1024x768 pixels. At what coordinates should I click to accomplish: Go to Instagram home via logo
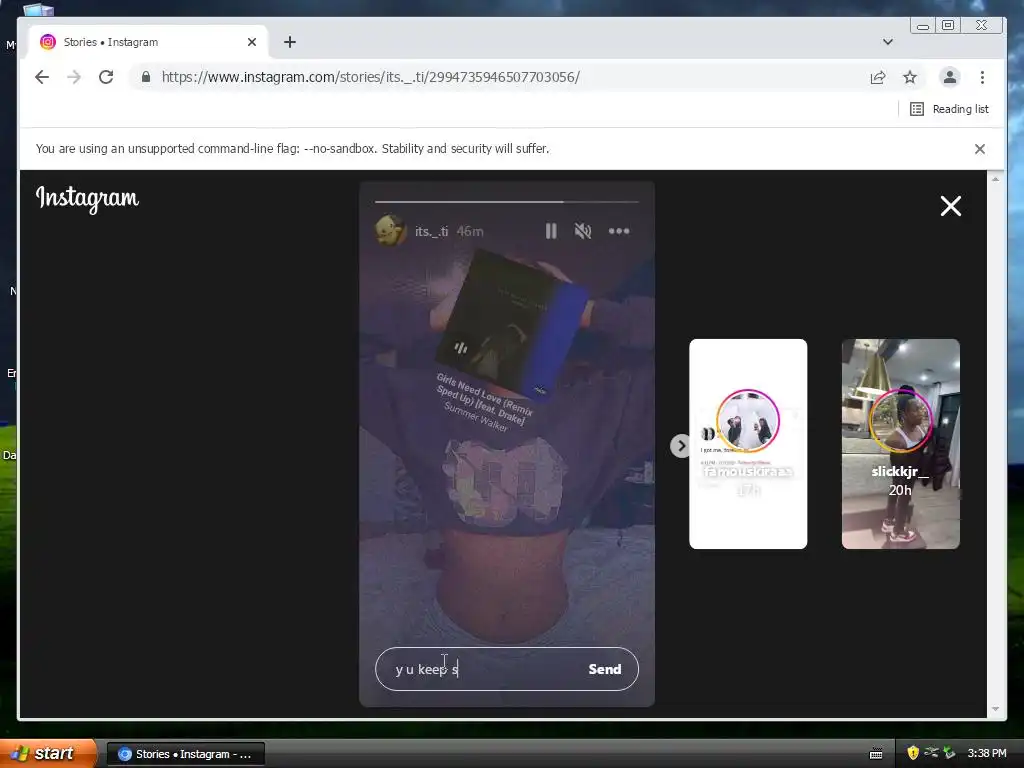tap(88, 199)
